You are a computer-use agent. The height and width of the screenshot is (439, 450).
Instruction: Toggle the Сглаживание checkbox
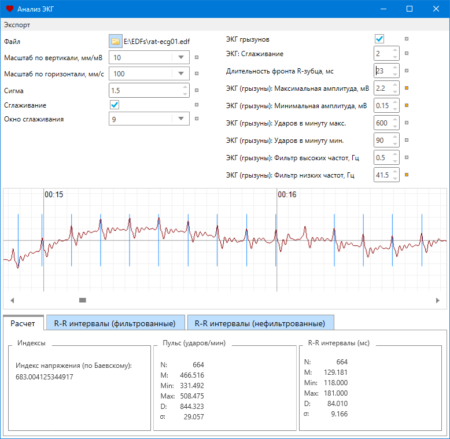tap(114, 105)
